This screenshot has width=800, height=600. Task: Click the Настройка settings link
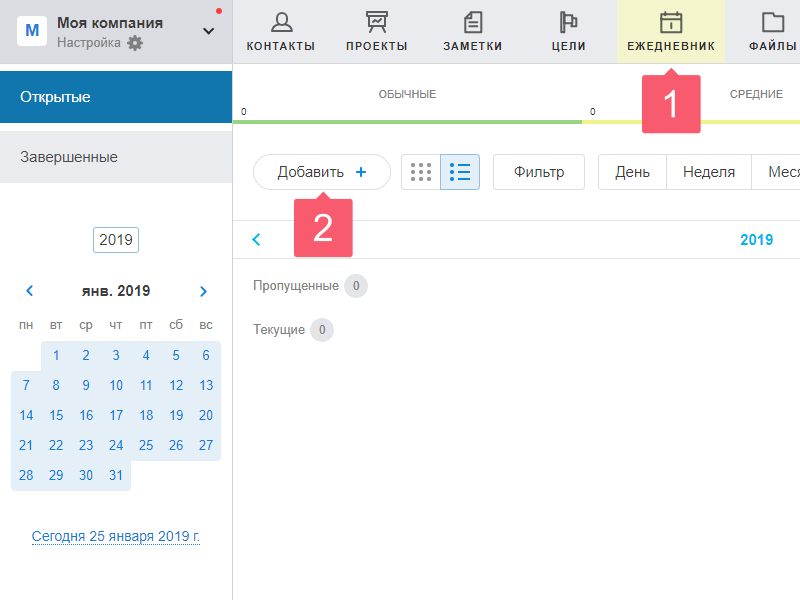click(89, 42)
